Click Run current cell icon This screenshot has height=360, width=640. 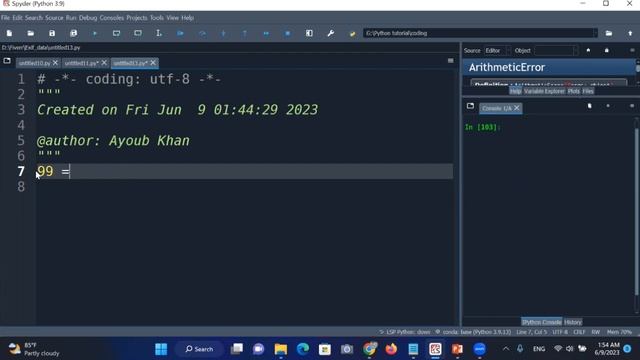coord(116,33)
